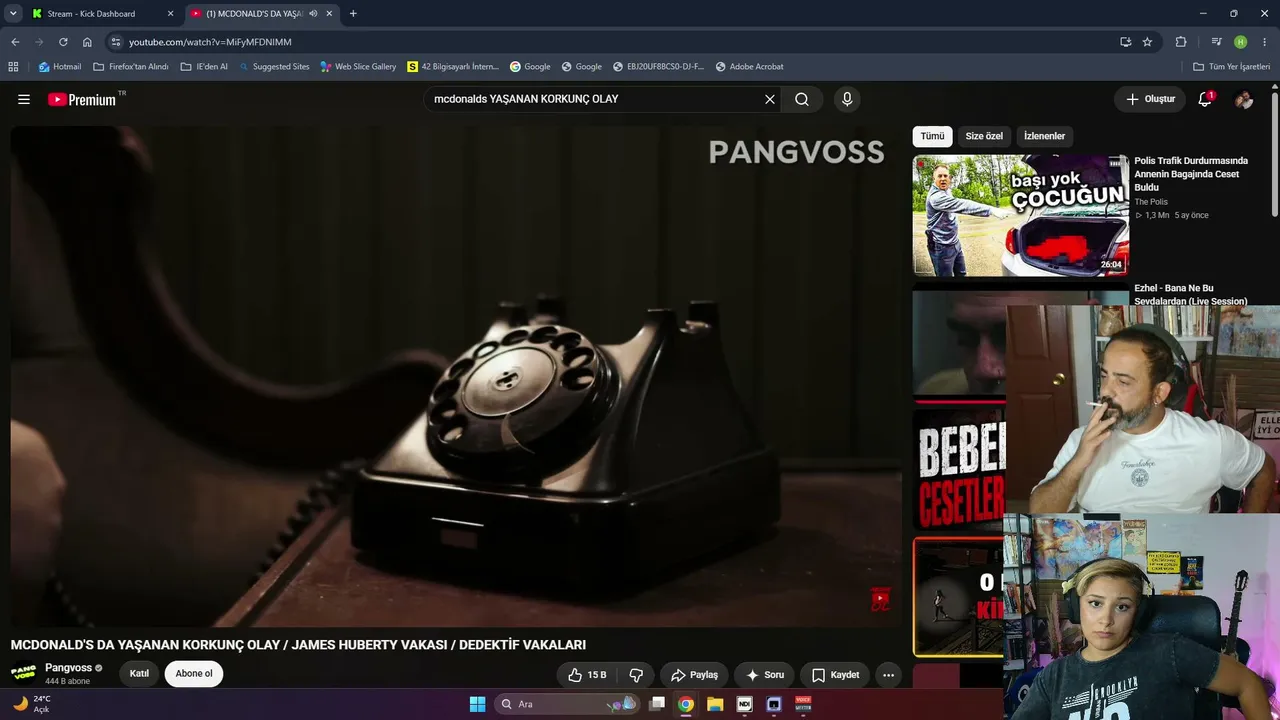The width and height of the screenshot is (1280, 720).
Task: Open the başı yok ÇOCUĞUN video thumbnail
Action: coord(1020,215)
